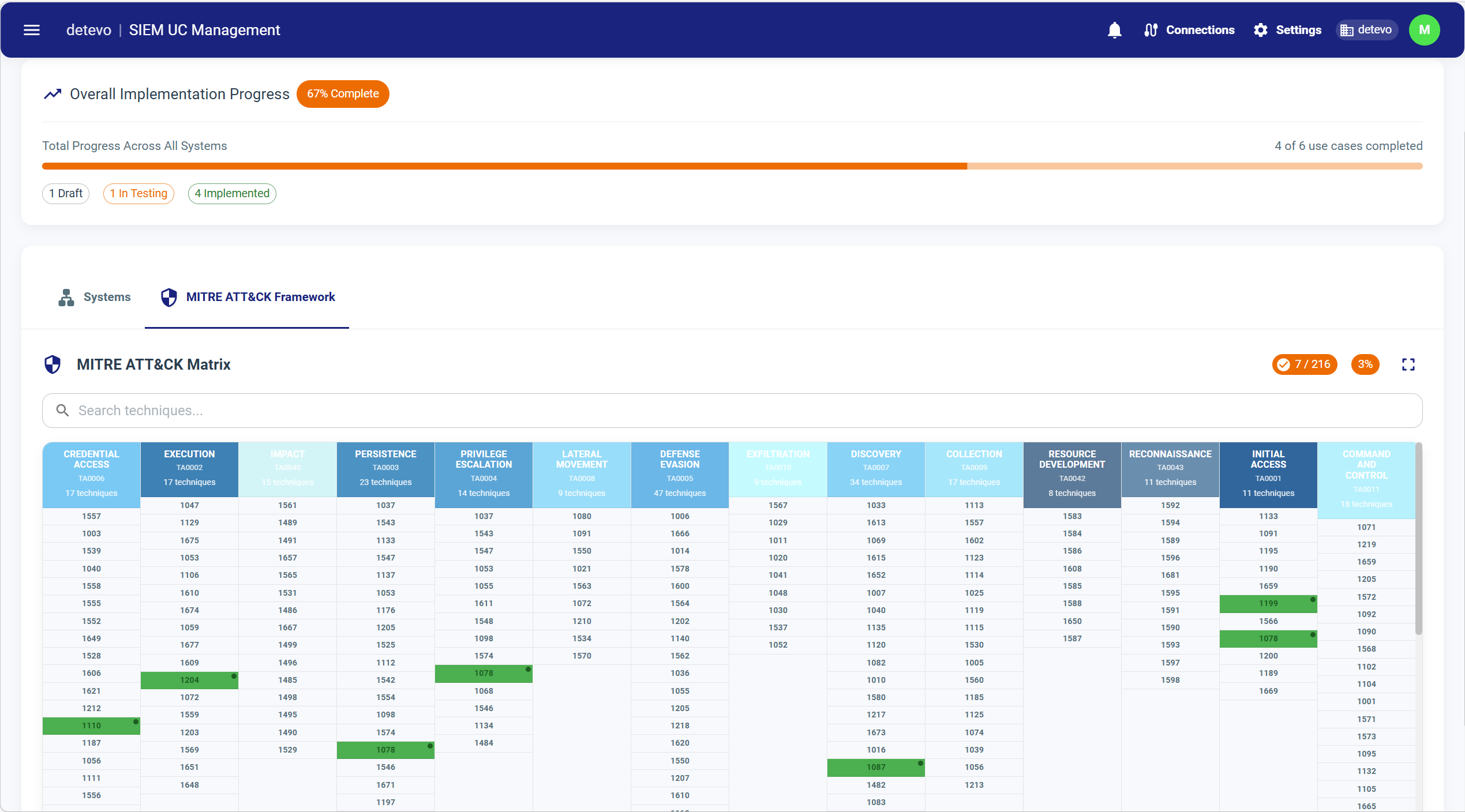1465x812 pixels.
Task: Click the 1 In Testing status badge
Action: coord(138,193)
